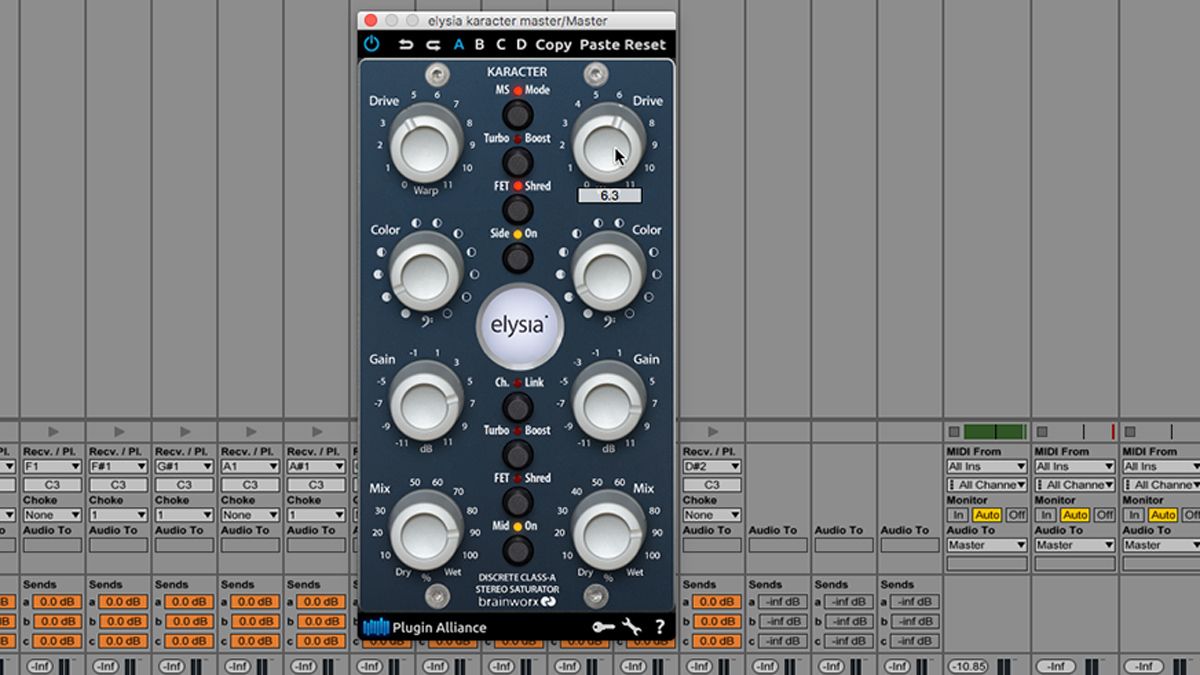Select preset slot D
The image size is (1200, 675).
tap(521, 44)
